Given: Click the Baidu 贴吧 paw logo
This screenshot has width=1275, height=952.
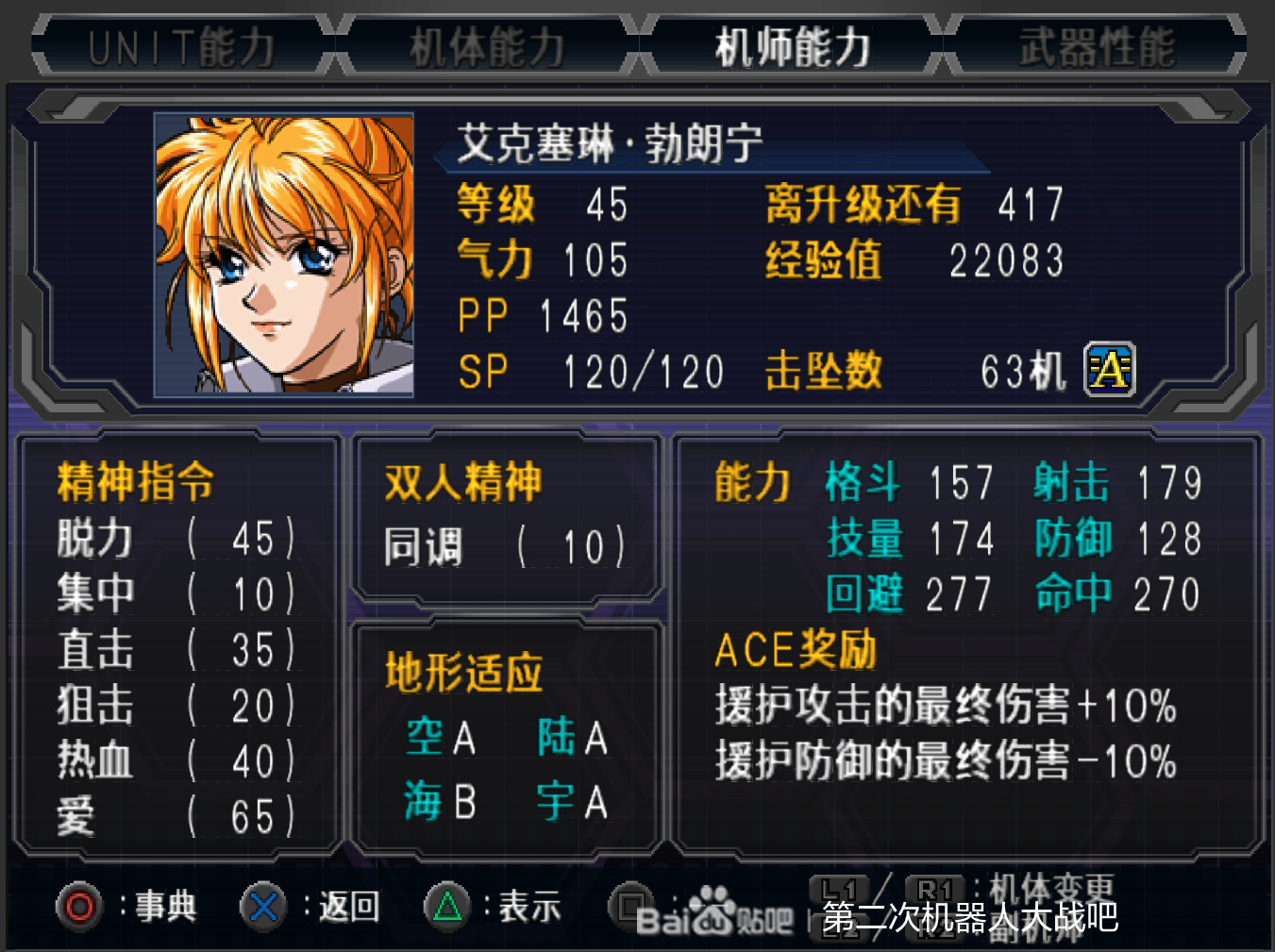Looking at the screenshot, I should click(x=714, y=912).
